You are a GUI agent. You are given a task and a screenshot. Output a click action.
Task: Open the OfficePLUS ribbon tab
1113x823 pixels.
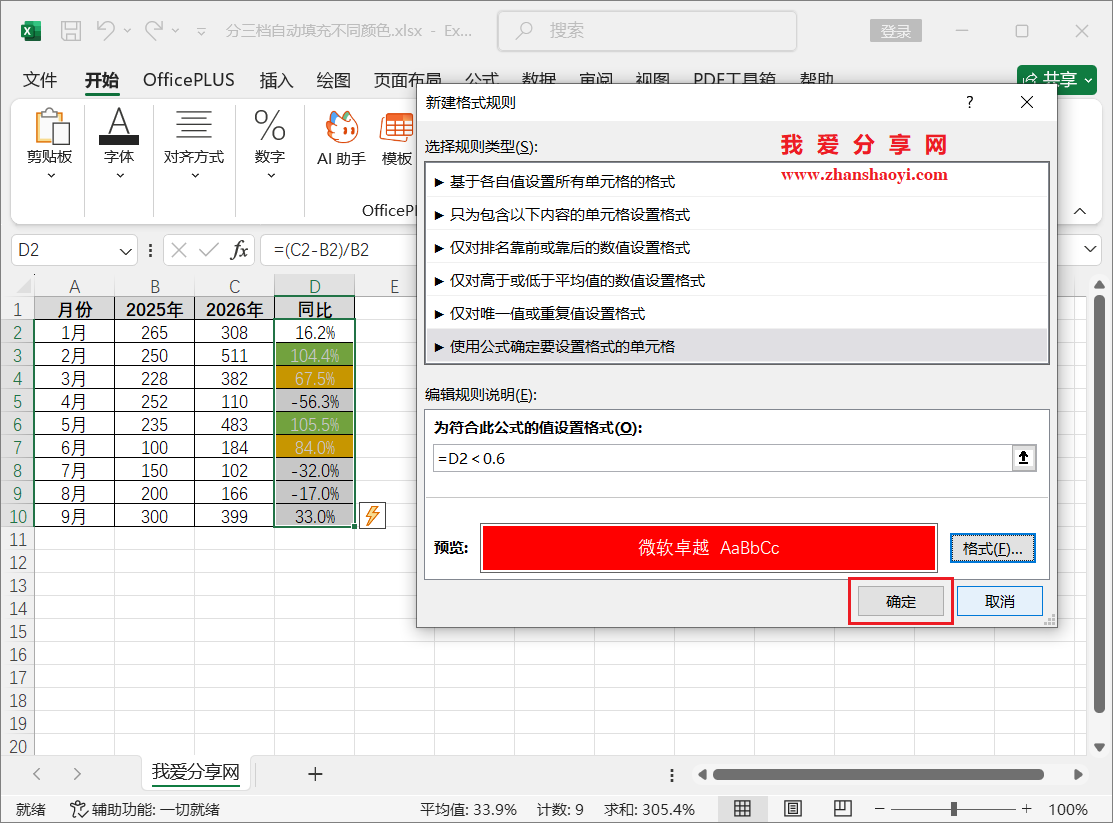pos(189,80)
